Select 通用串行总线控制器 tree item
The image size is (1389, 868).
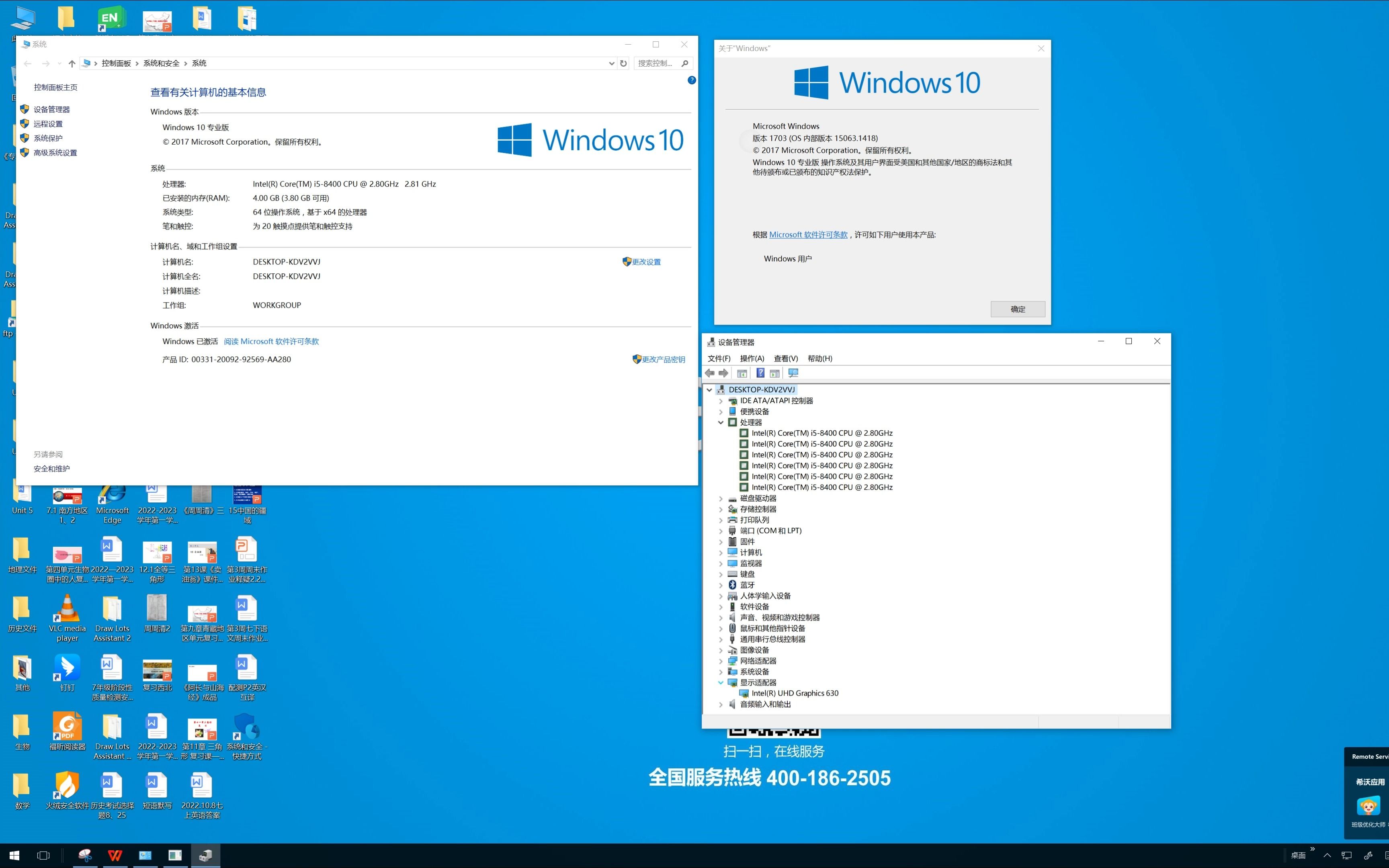point(772,639)
